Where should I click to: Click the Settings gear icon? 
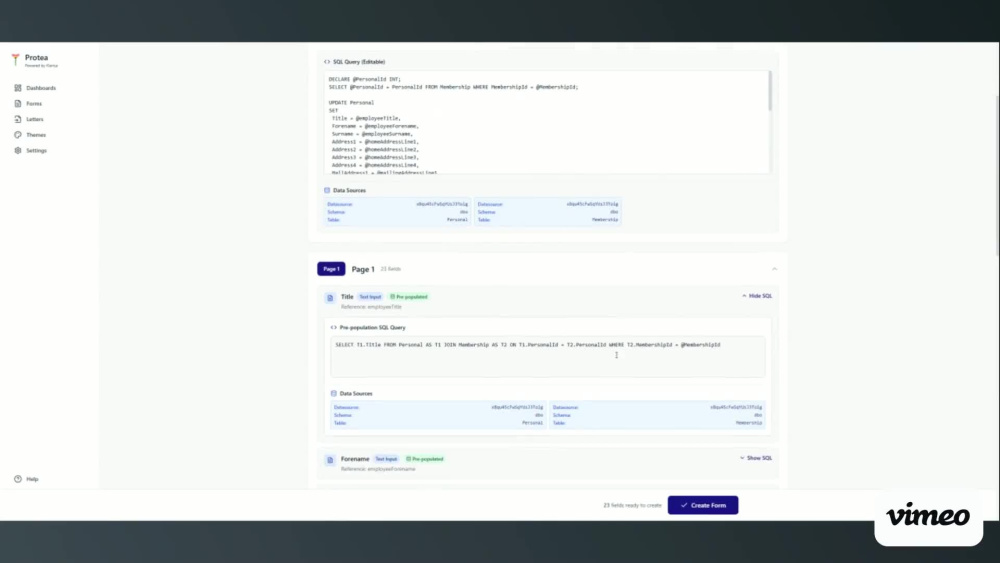(x=18, y=150)
